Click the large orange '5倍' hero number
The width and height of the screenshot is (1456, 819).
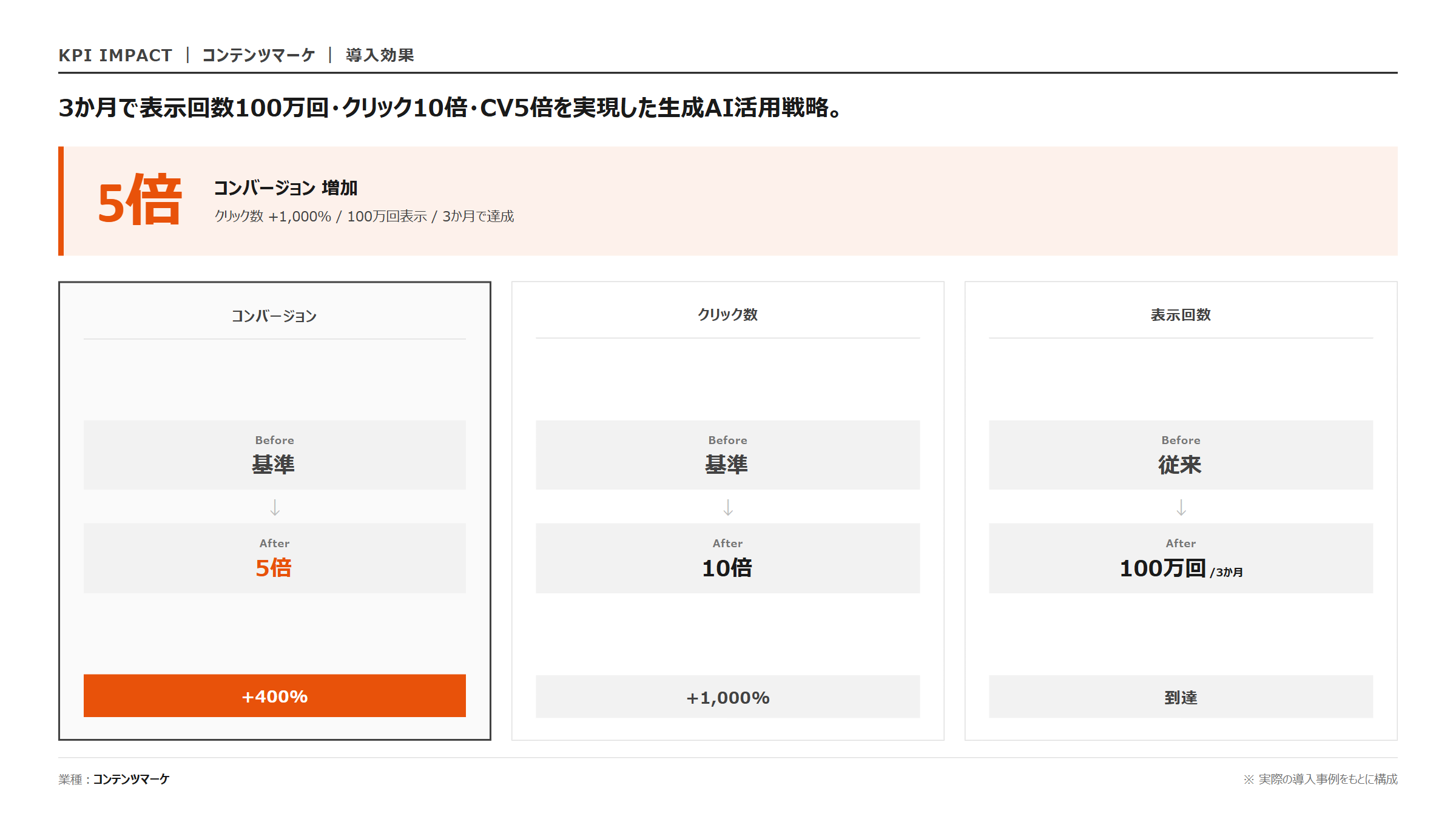click(x=140, y=200)
